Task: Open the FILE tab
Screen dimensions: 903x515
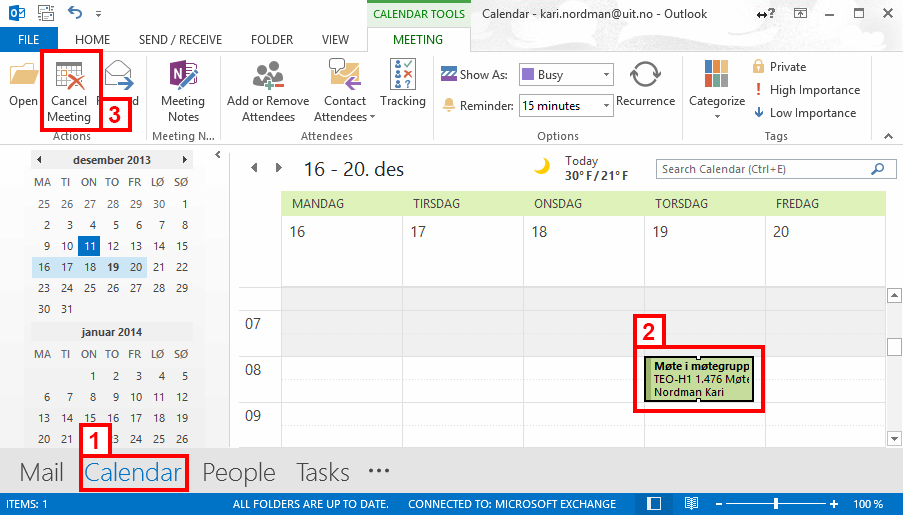Action: pos(29,40)
